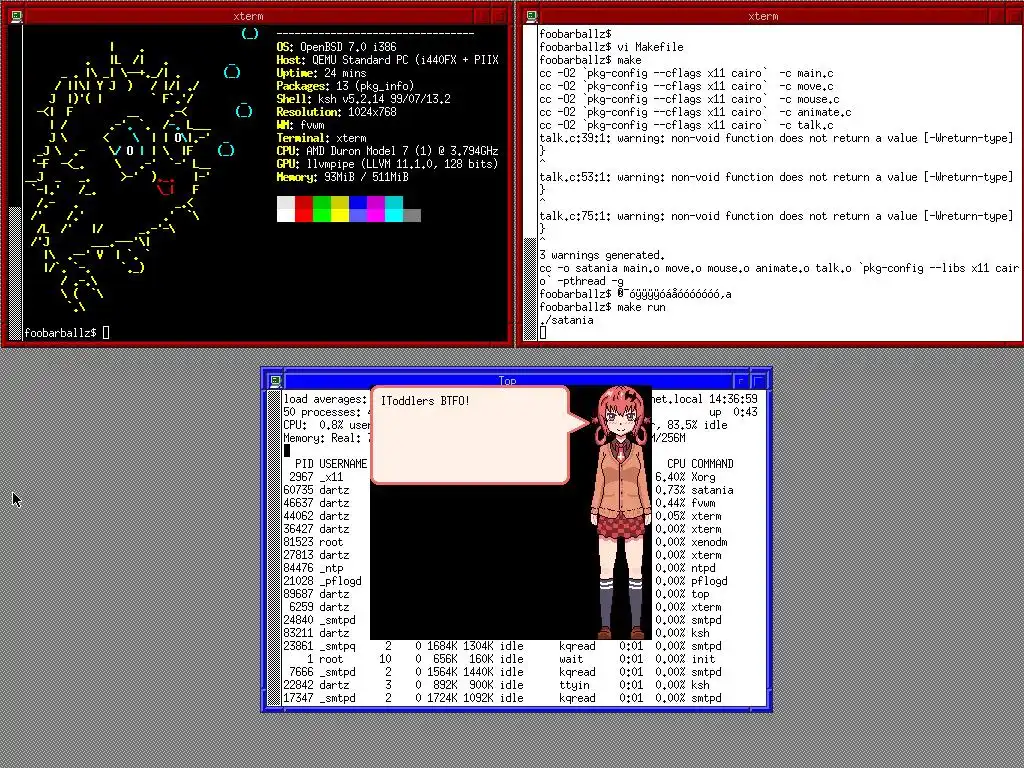Focus the left xterm via its title bar
Viewport: 1024px width, 768px height.
pyautogui.click(x=248, y=16)
